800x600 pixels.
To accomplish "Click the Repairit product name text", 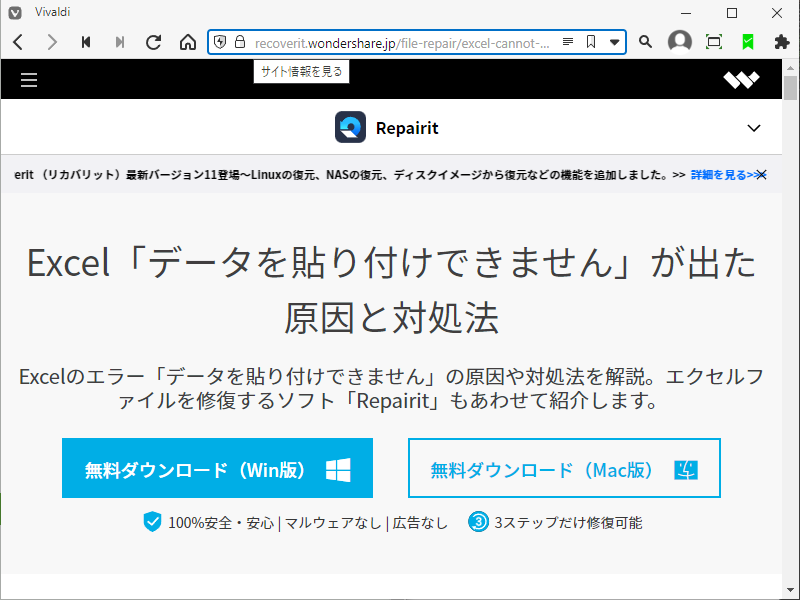I will (407, 128).
